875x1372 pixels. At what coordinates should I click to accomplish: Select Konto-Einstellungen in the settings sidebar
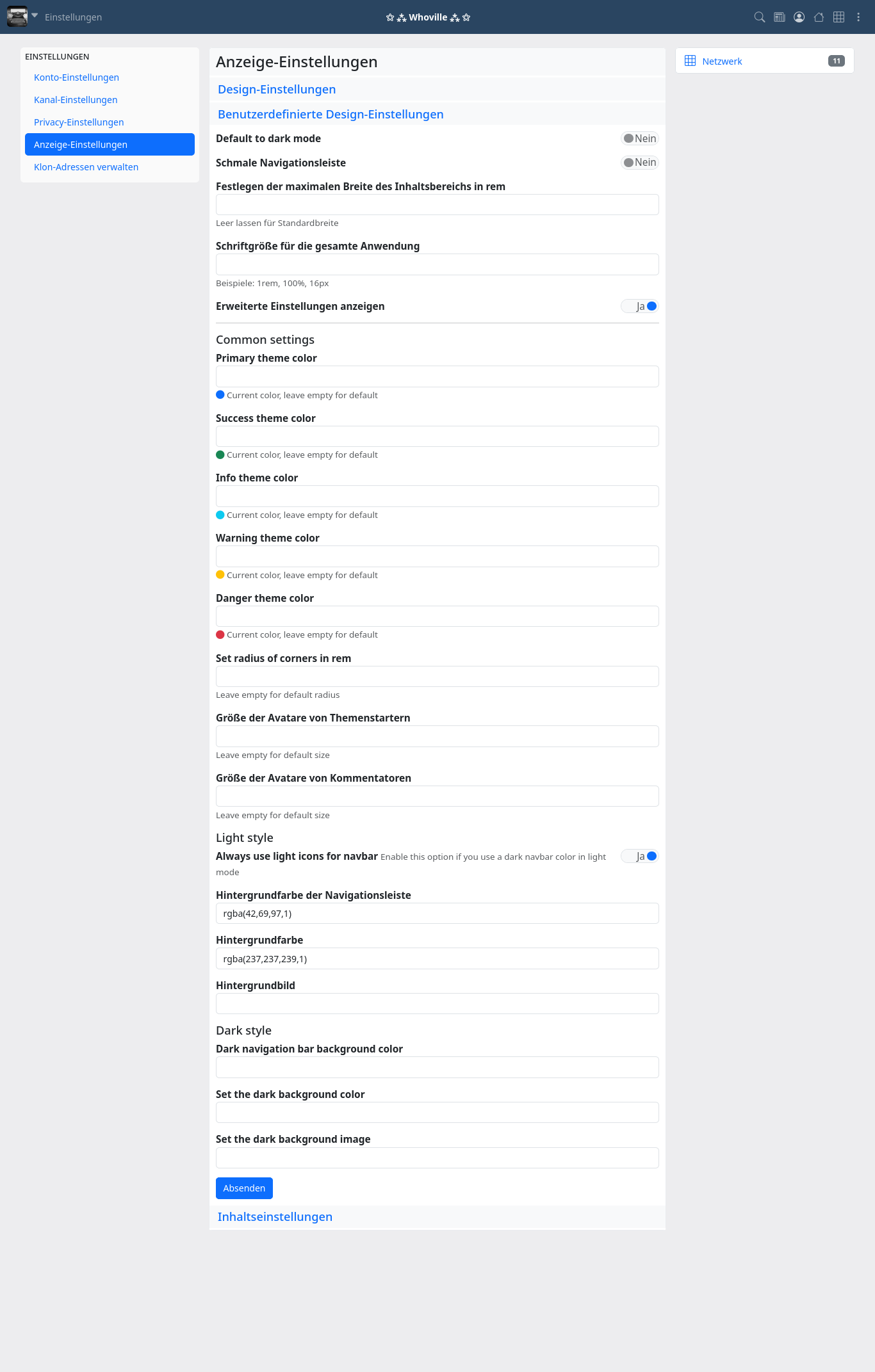point(76,77)
